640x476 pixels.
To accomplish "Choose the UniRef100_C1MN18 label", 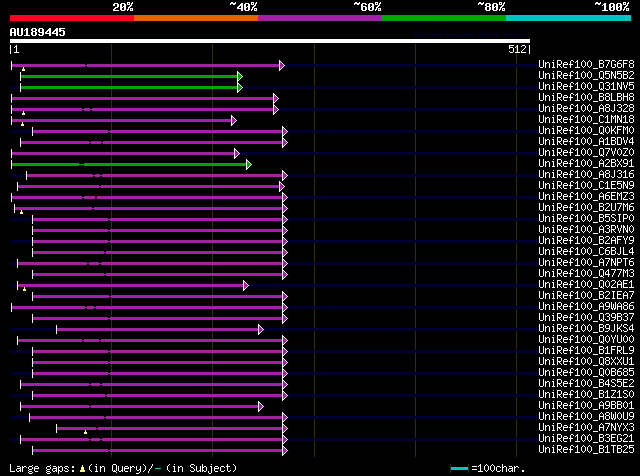I will (586, 119).
